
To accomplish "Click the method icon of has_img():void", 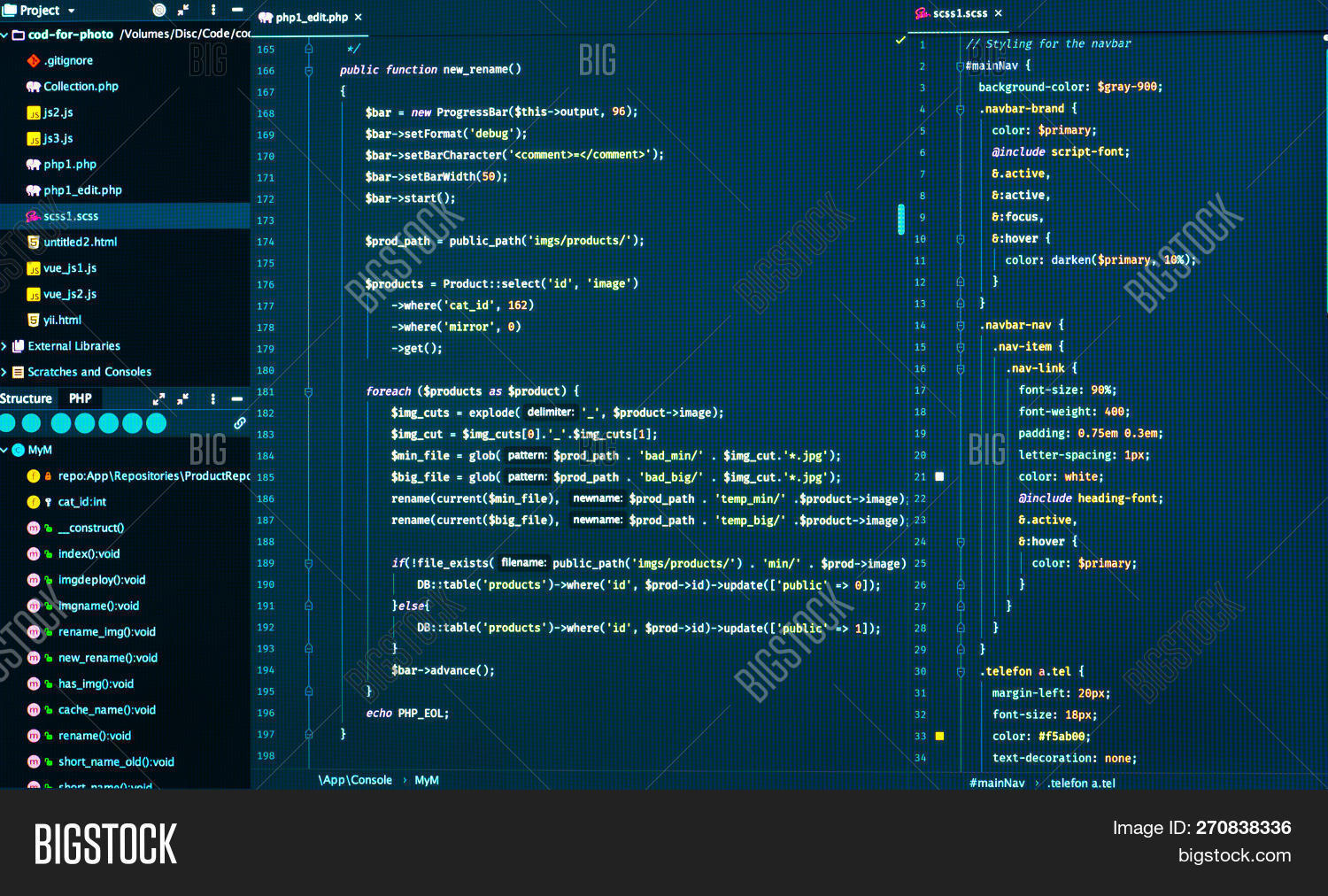I will pyautogui.click(x=34, y=684).
